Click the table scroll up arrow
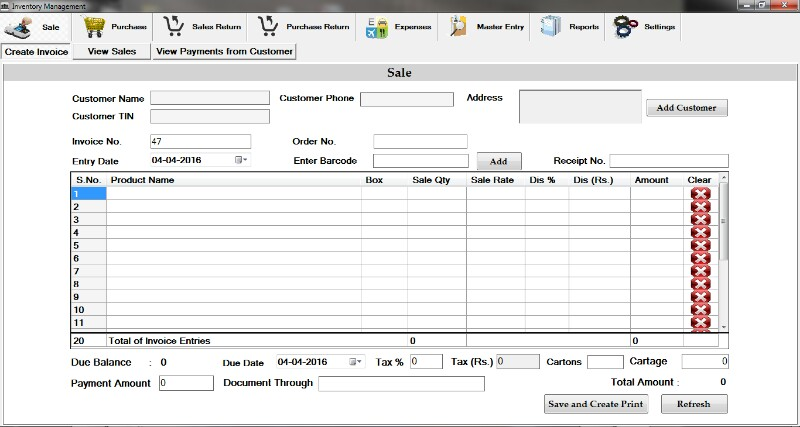This screenshot has width=800, height=427. point(723,178)
